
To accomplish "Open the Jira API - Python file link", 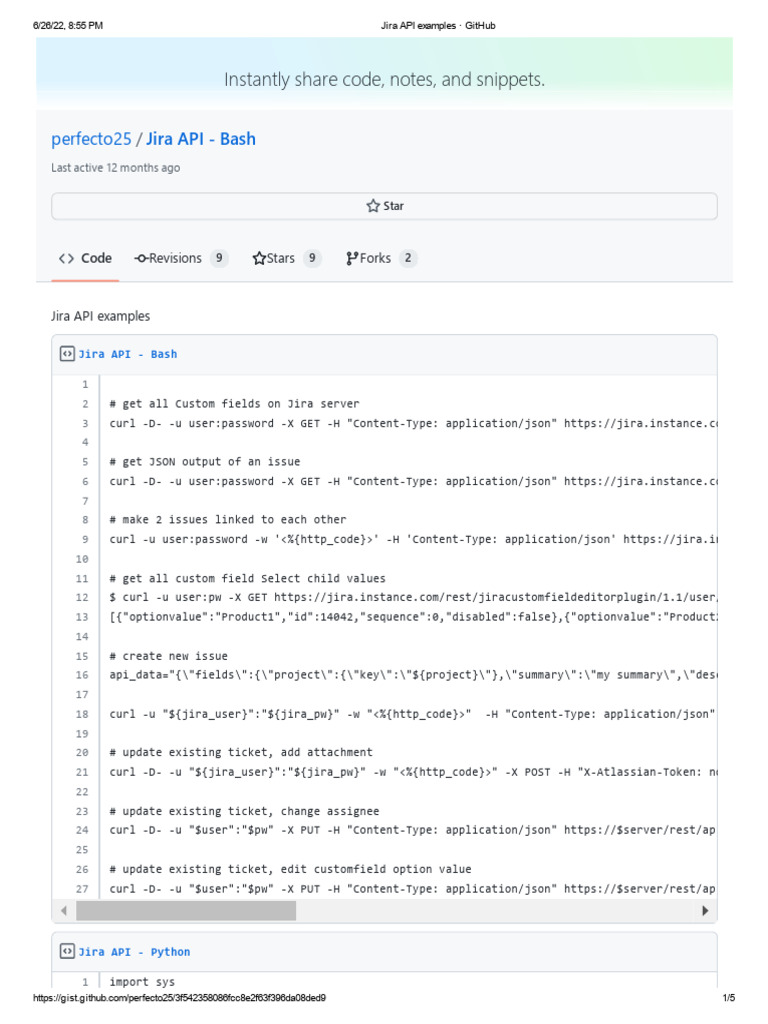I will [133, 952].
